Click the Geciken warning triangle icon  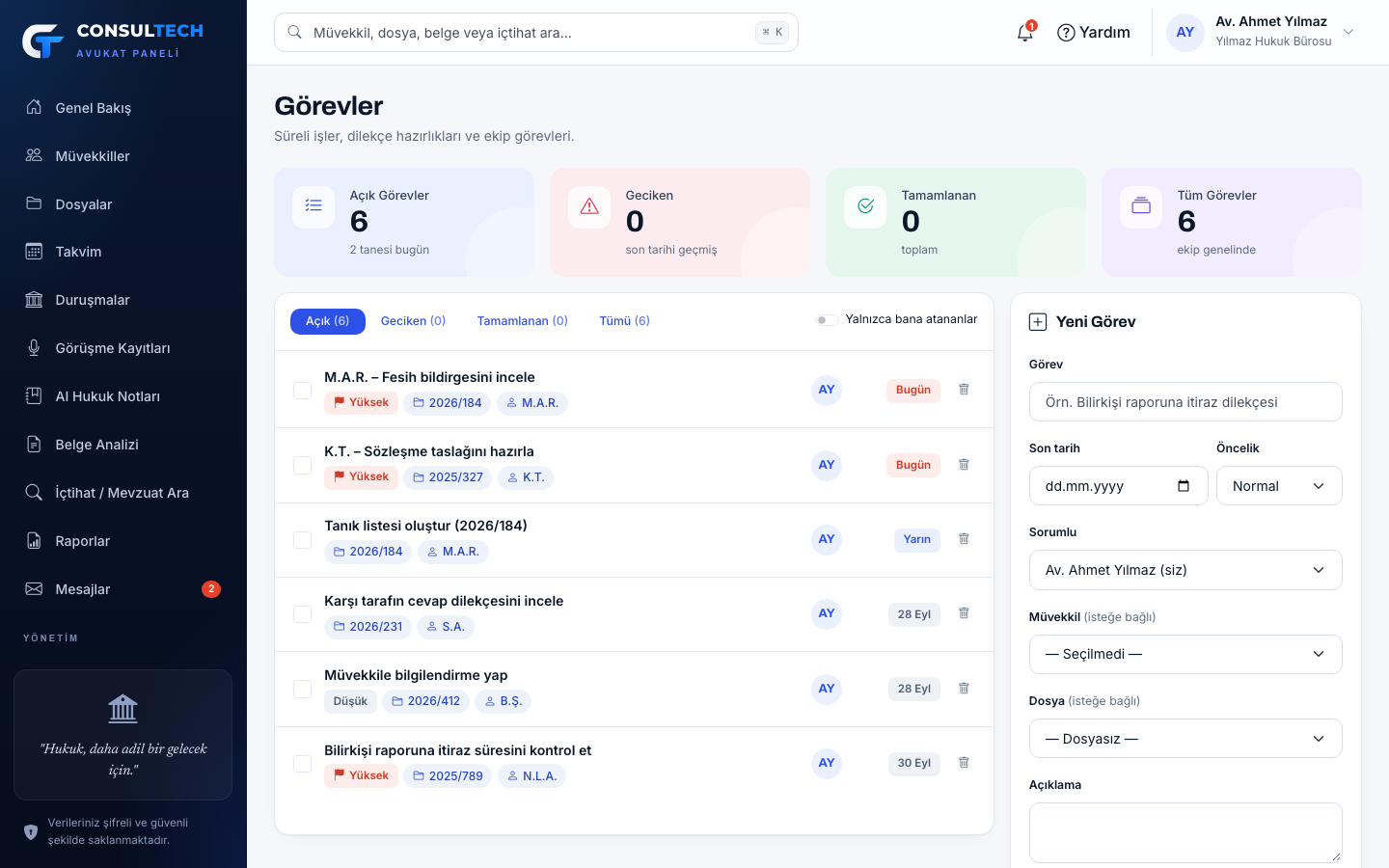[589, 206]
